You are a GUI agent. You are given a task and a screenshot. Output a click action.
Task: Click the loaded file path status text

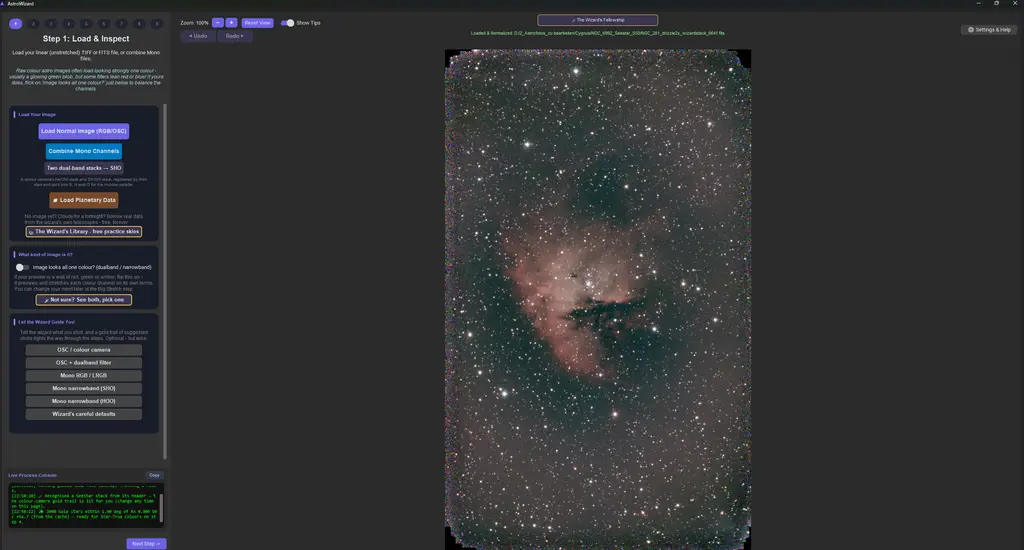click(598, 33)
